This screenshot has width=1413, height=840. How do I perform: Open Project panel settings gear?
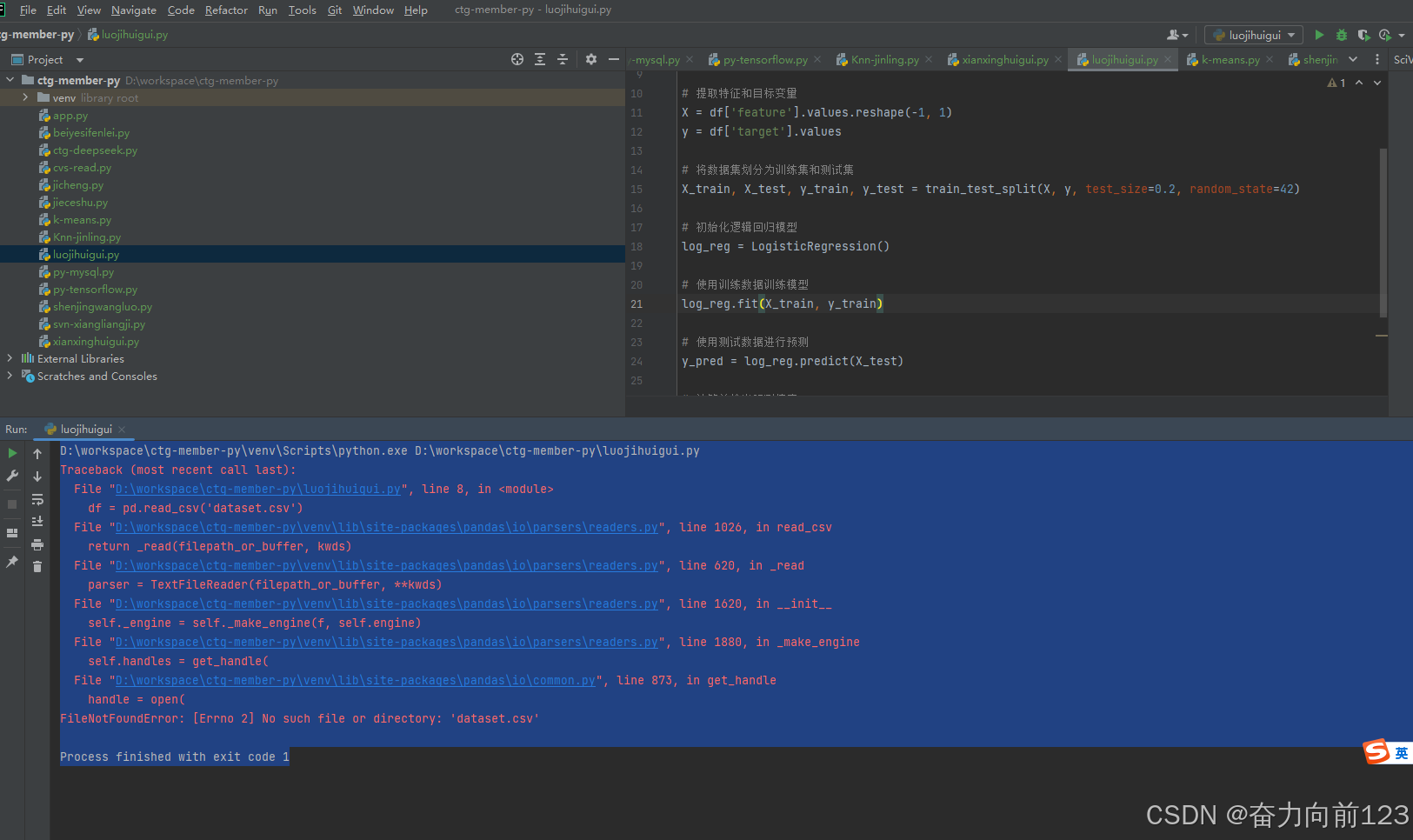(x=591, y=59)
